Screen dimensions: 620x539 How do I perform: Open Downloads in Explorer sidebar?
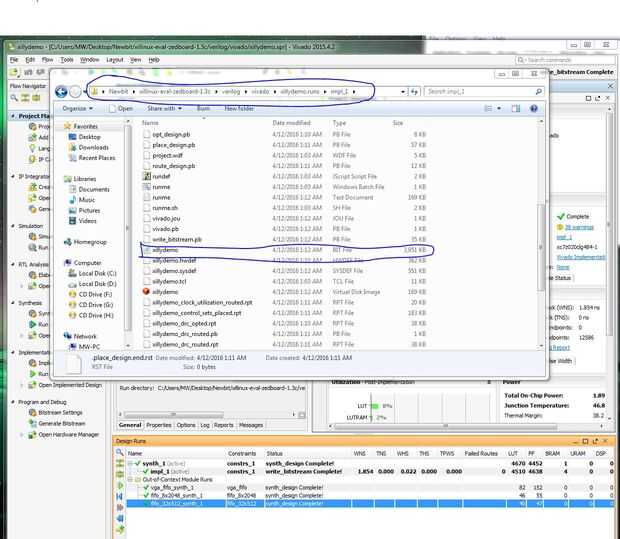click(x=93, y=148)
